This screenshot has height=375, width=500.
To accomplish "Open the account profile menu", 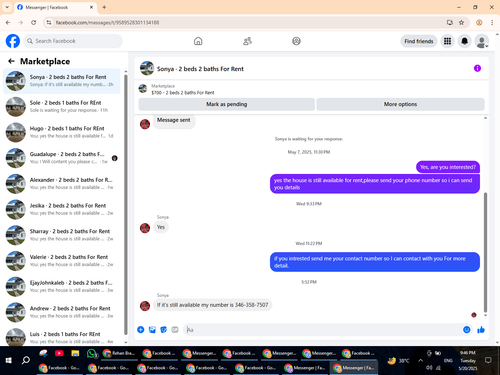I will point(482,41).
